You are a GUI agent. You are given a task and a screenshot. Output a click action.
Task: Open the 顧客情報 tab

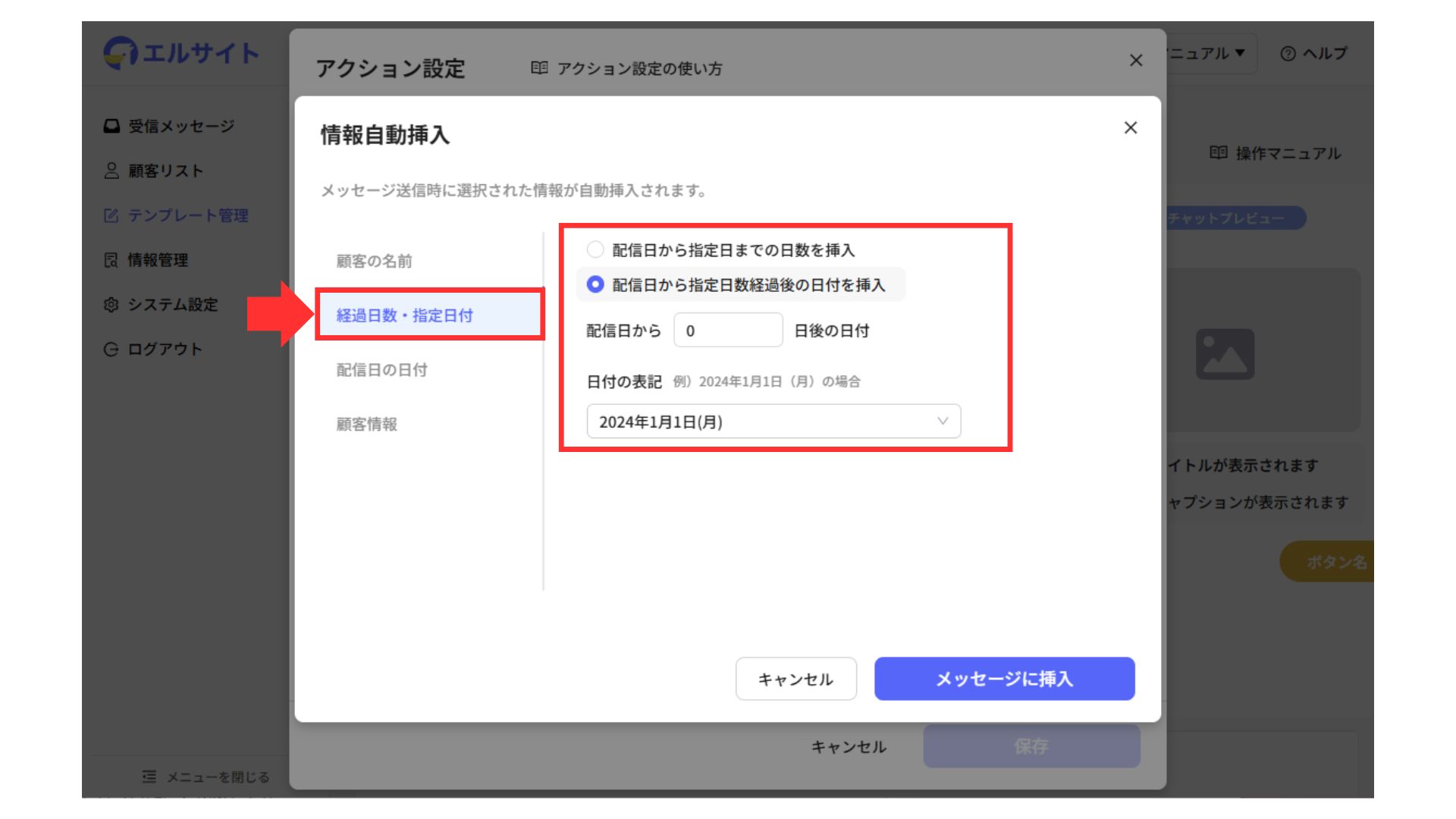pos(366,424)
